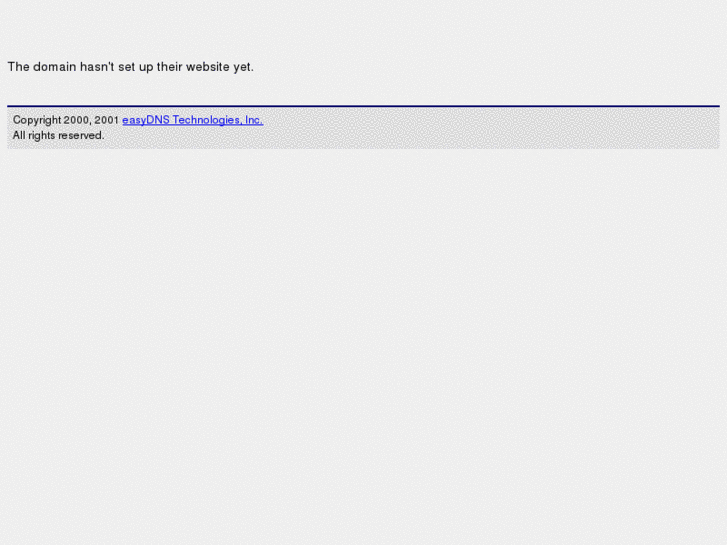Click the word "The" starting the message
Screen dimensions: 727x545
19,67
